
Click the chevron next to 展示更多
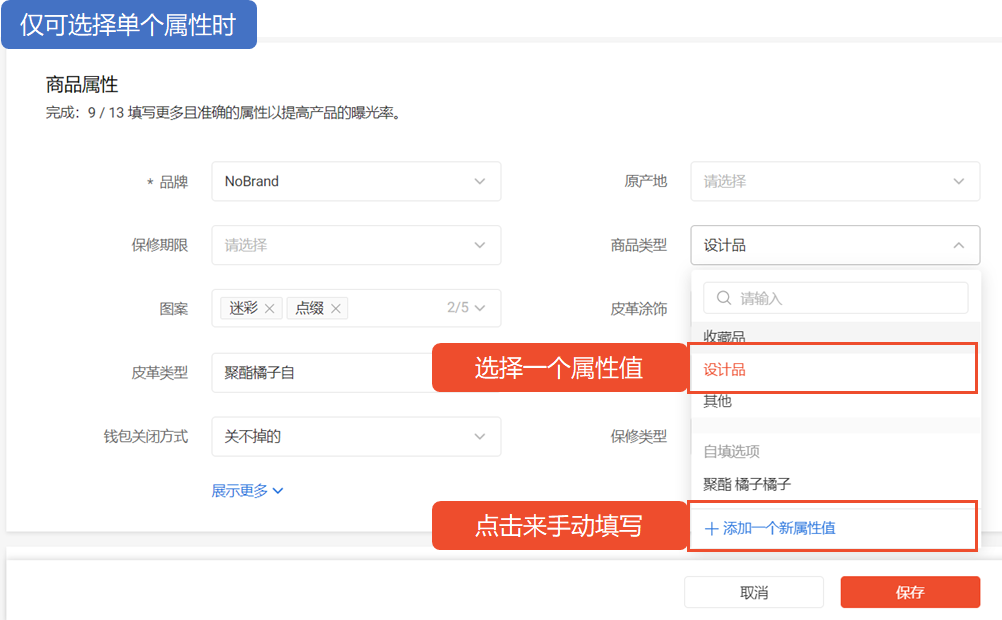278,491
